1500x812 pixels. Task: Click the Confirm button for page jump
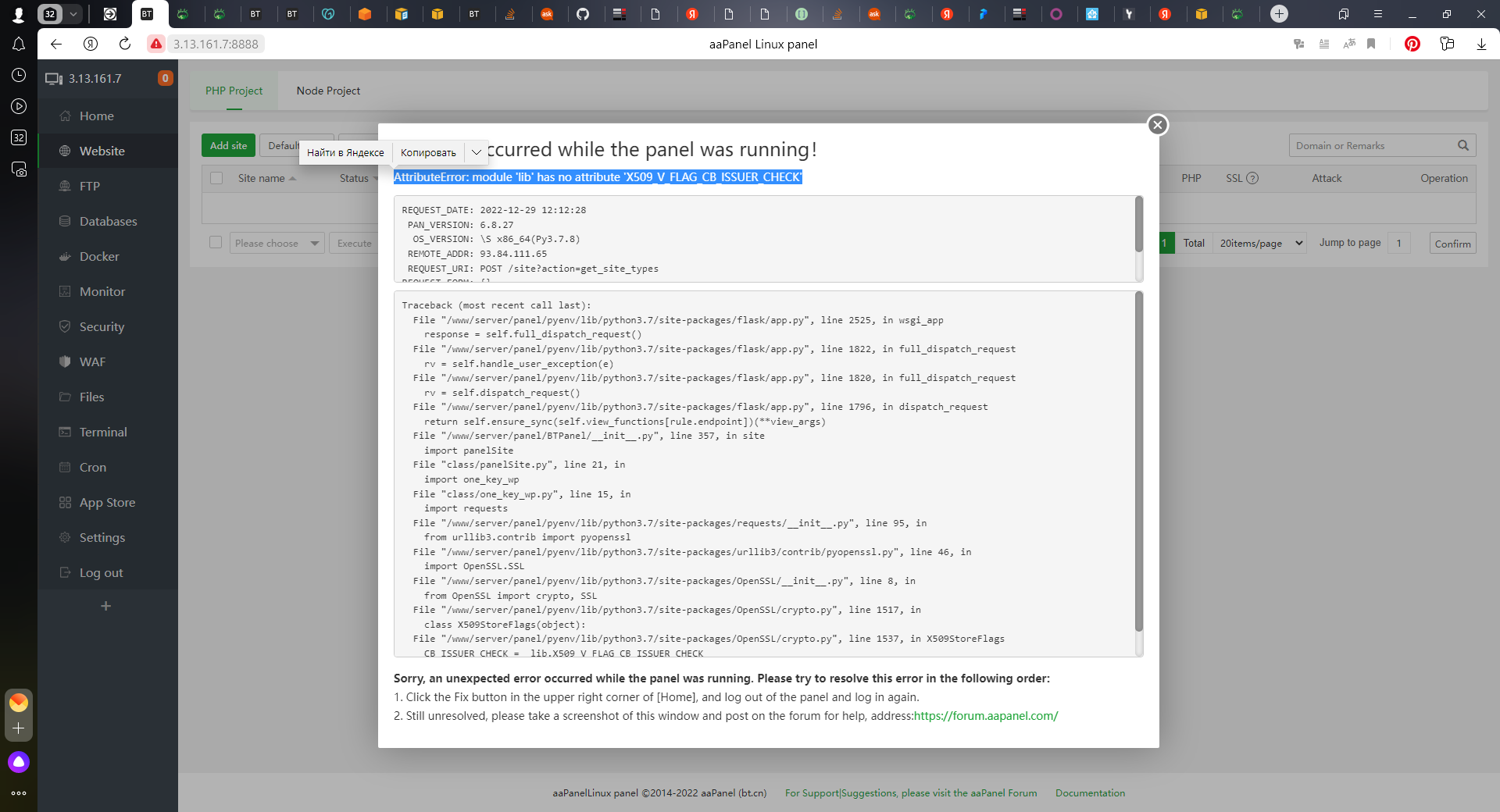coord(1452,243)
